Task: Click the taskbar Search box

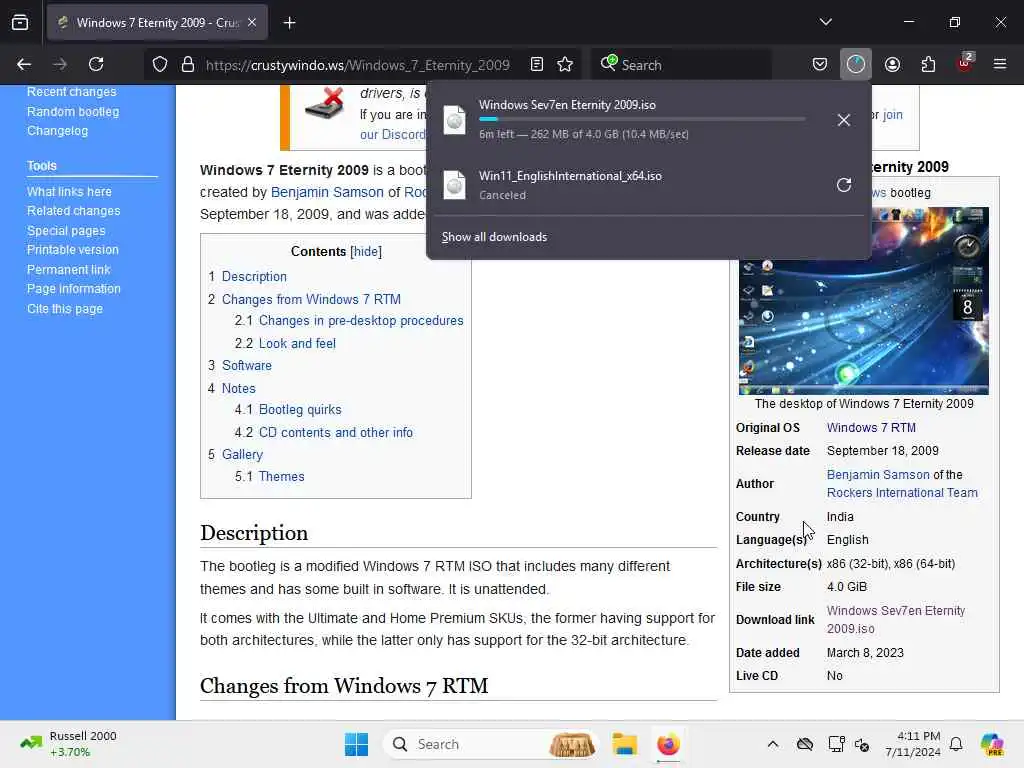Action: (x=491, y=744)
